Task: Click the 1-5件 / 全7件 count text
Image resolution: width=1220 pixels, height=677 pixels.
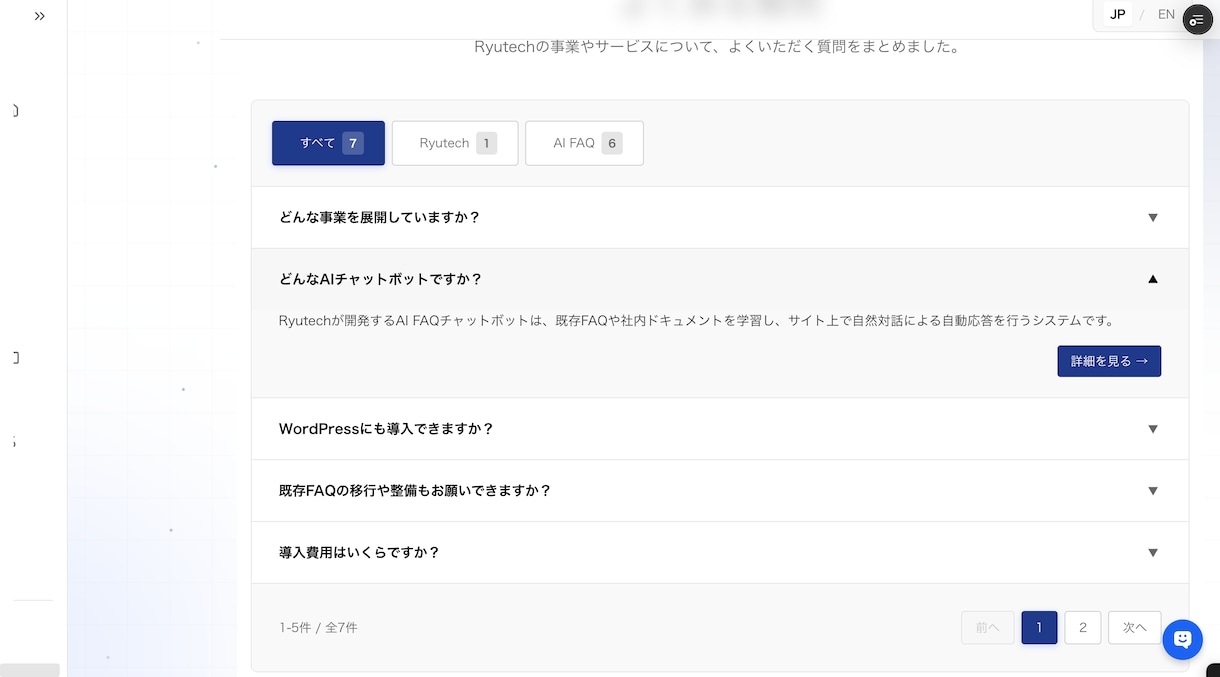Action: coord(318,628)
